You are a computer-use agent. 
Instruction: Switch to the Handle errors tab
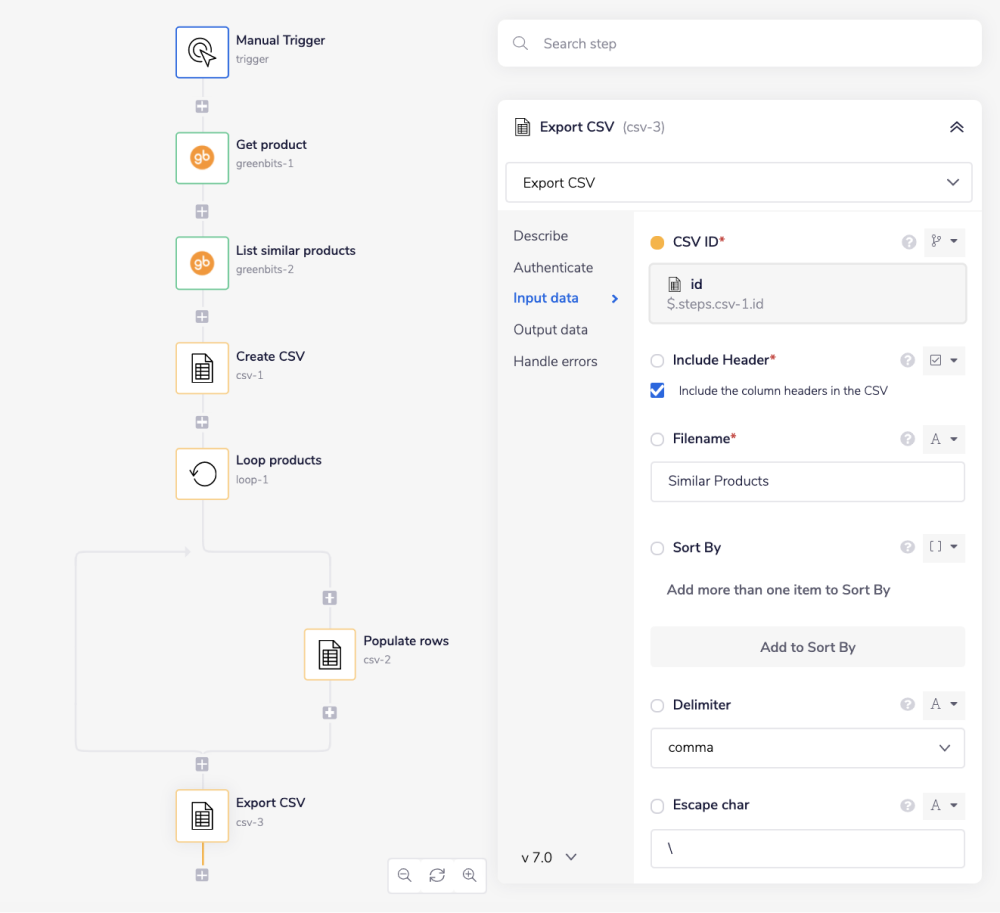[555, 362]
